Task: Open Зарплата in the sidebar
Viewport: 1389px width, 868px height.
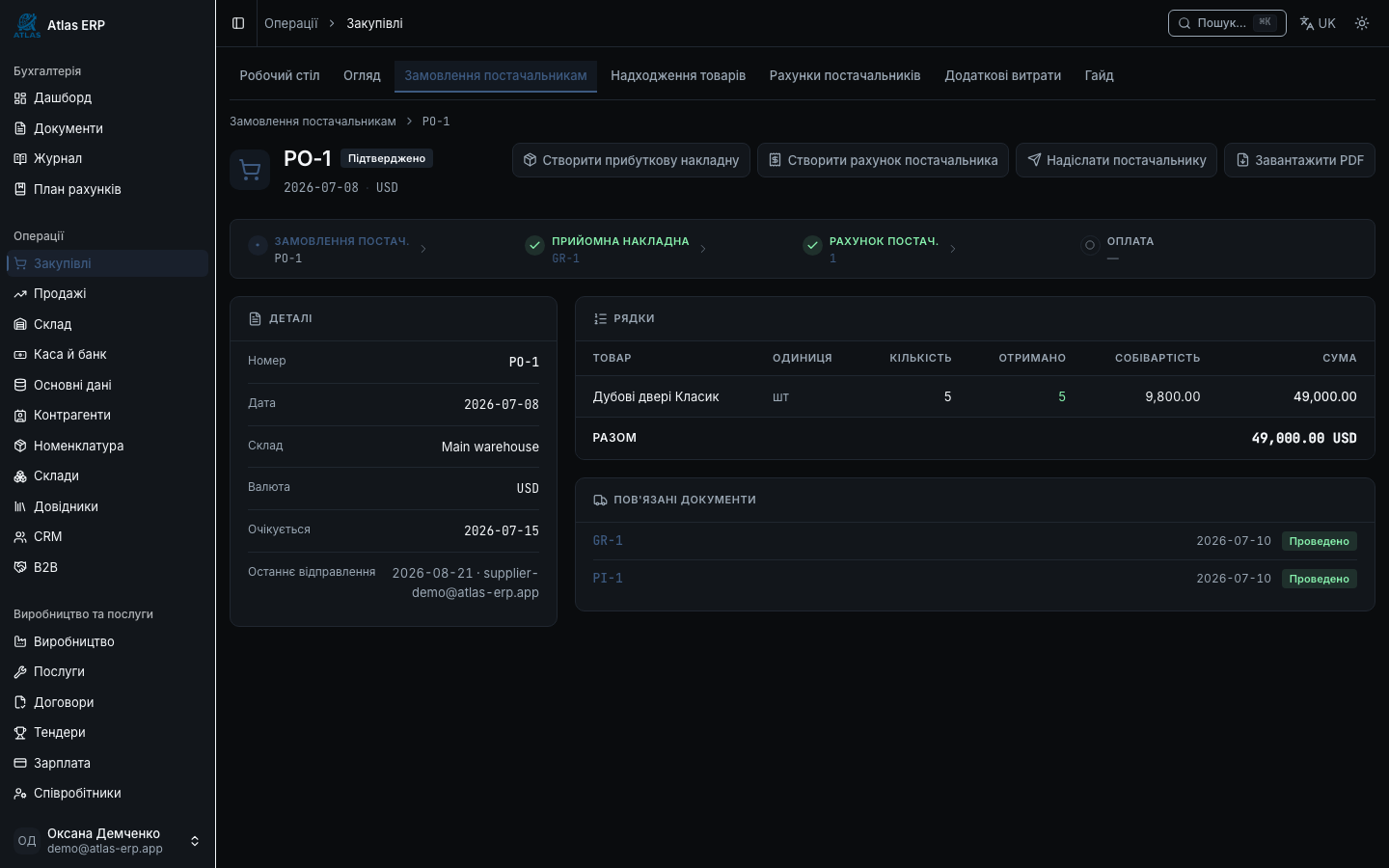Action: [x=107, y=763]
